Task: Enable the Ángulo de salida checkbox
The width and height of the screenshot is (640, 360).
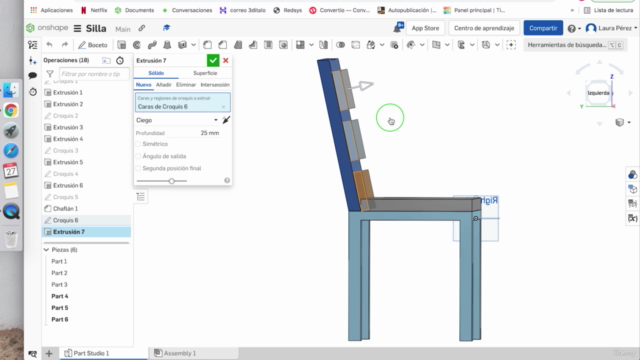Action: click(138, 156)
